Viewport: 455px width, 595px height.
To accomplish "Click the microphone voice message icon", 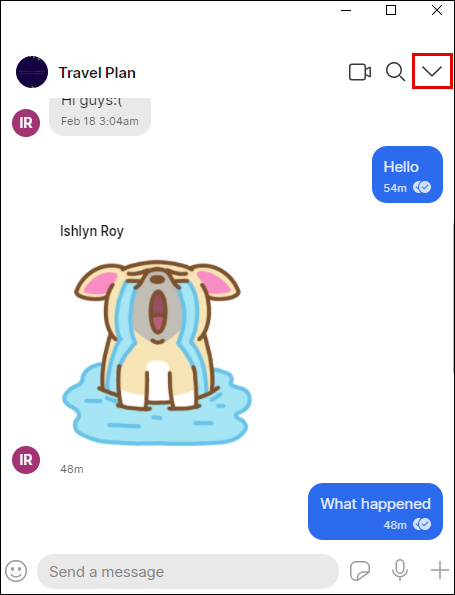I will 400,570.
